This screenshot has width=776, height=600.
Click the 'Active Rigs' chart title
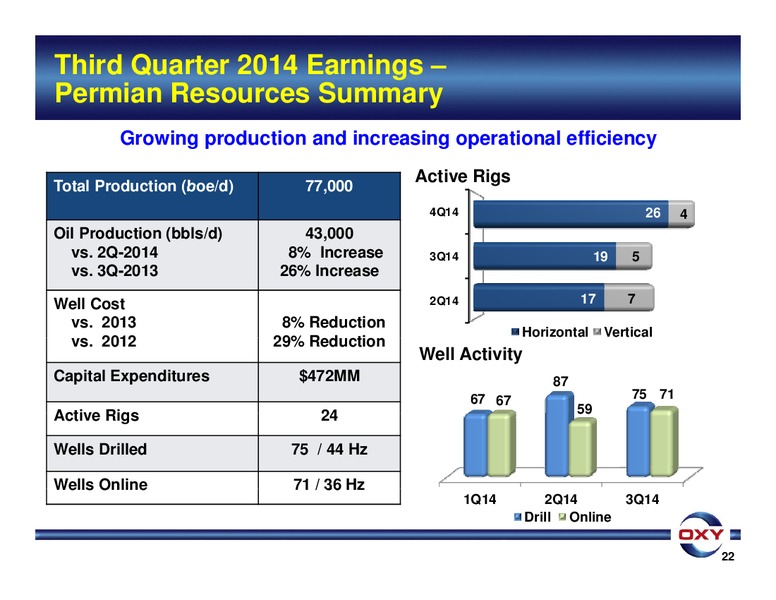click(x=462, y=176)
